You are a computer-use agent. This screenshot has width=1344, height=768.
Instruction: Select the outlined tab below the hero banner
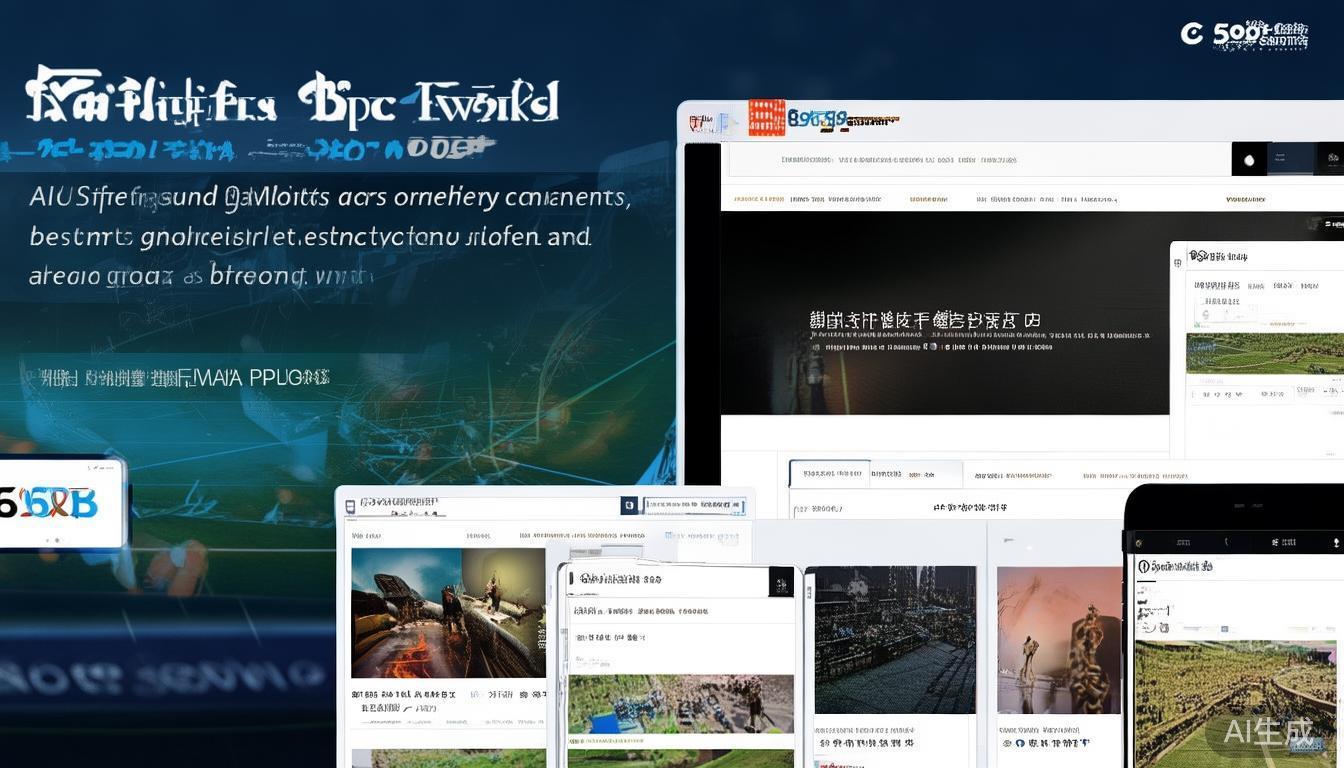click(x=829, y=474)
